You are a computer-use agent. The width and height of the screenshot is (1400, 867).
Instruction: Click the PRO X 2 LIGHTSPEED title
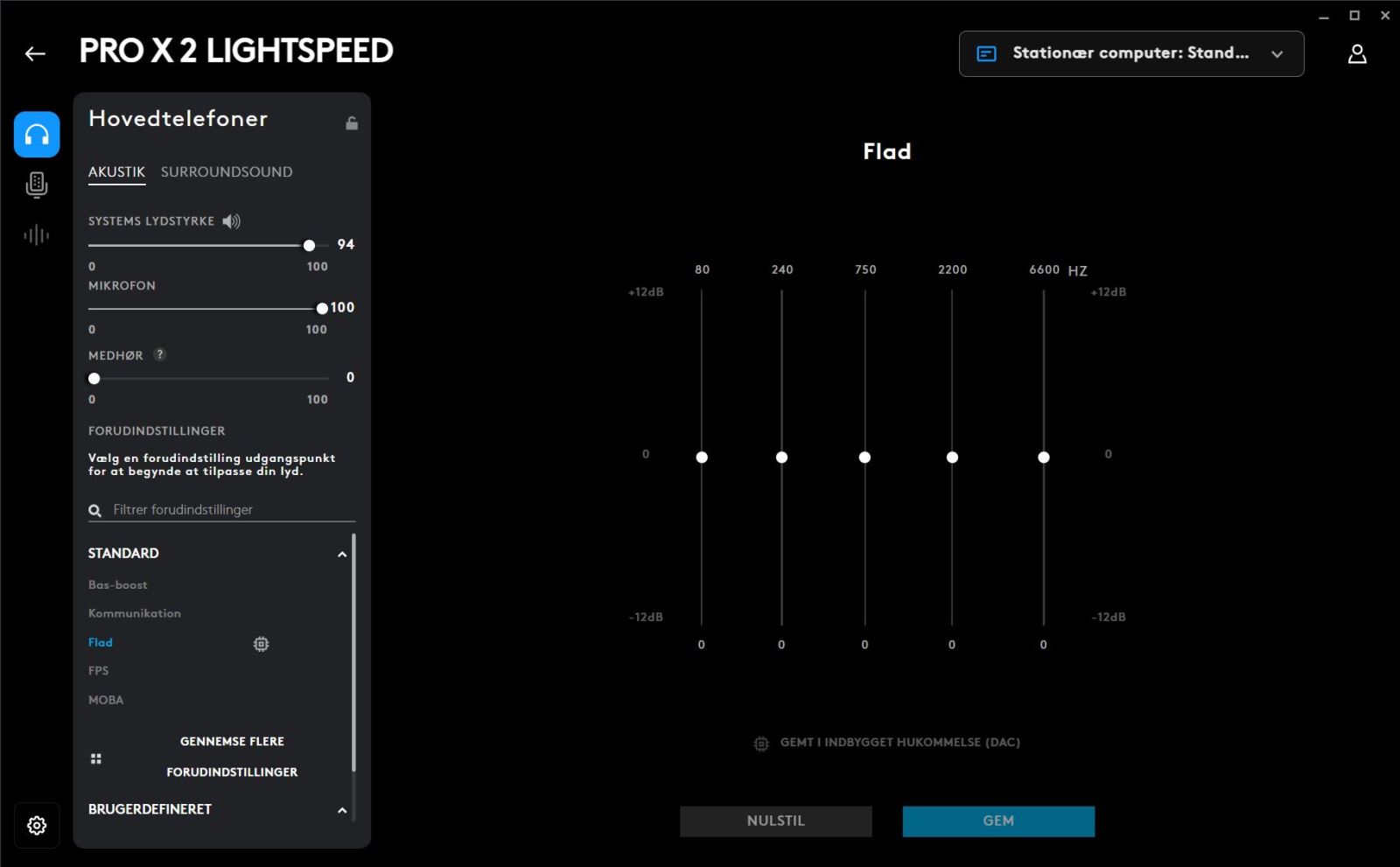click(x=236, y=51)
